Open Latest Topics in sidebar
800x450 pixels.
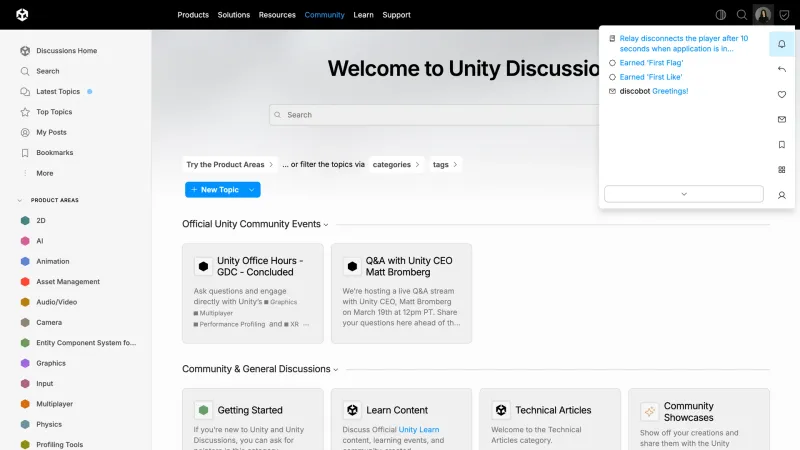58,91
